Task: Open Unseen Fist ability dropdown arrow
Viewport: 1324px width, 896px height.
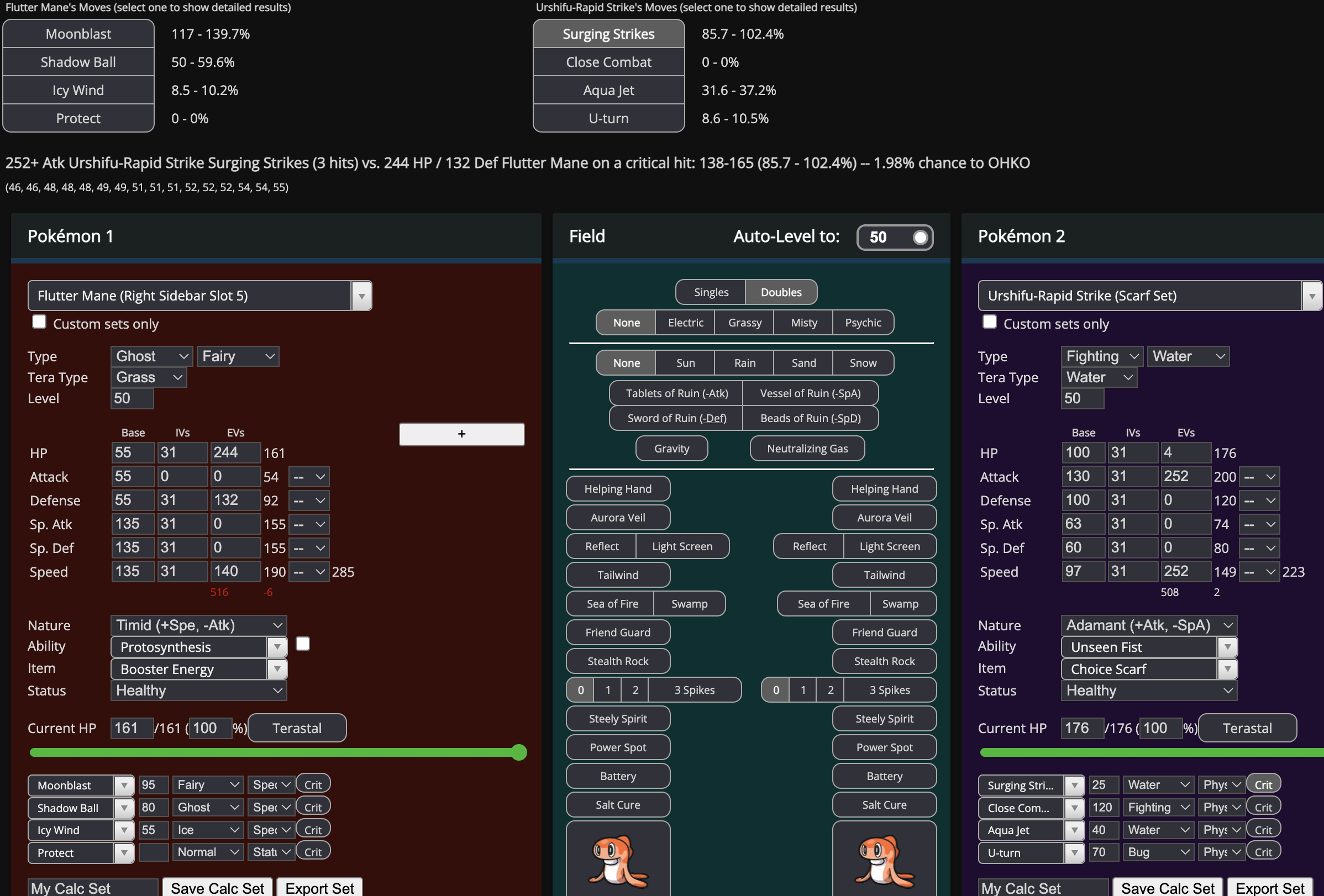Action: click(1227, 647)
